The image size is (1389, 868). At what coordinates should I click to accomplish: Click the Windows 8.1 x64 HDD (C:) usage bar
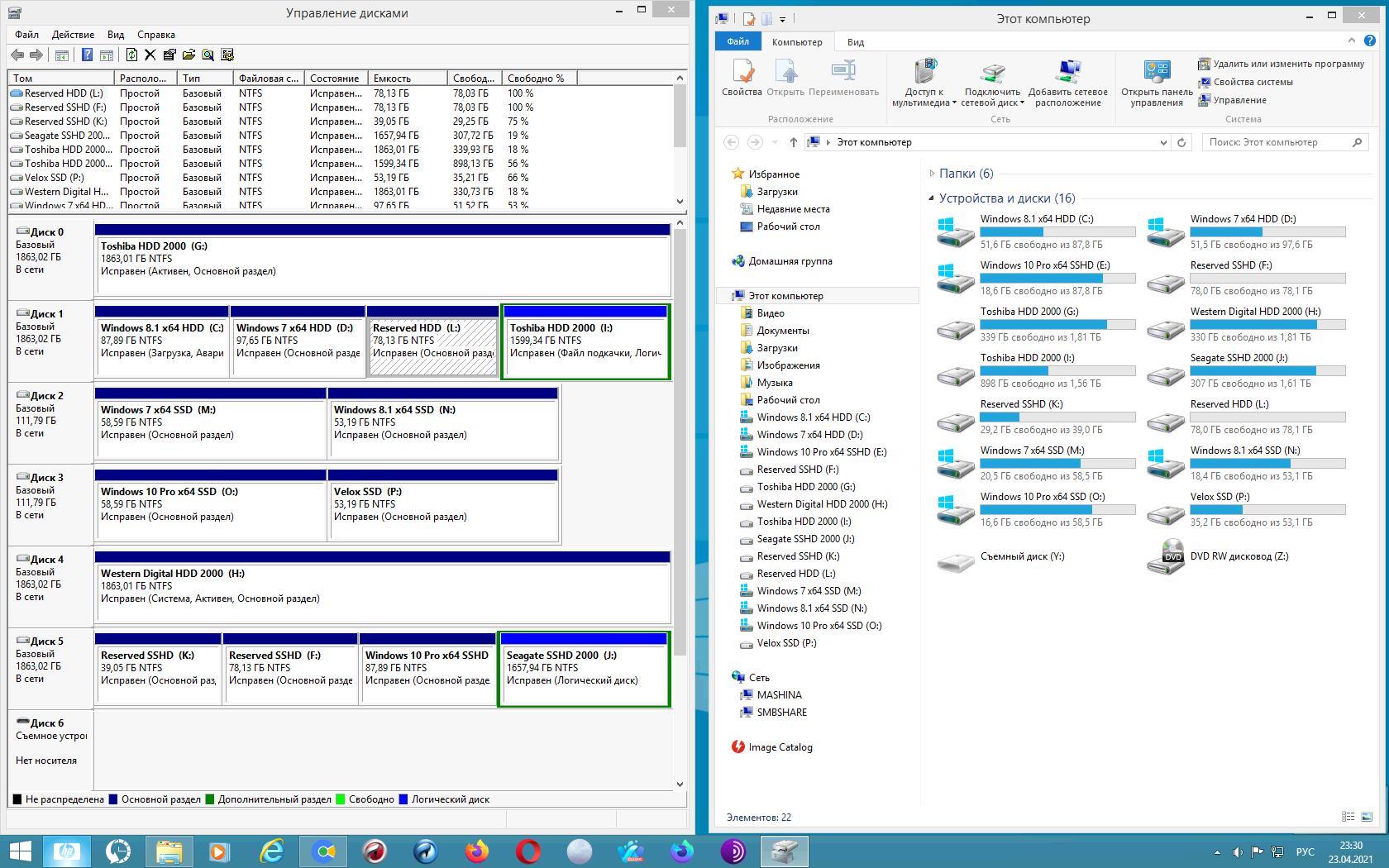[x=1057, y=232]
